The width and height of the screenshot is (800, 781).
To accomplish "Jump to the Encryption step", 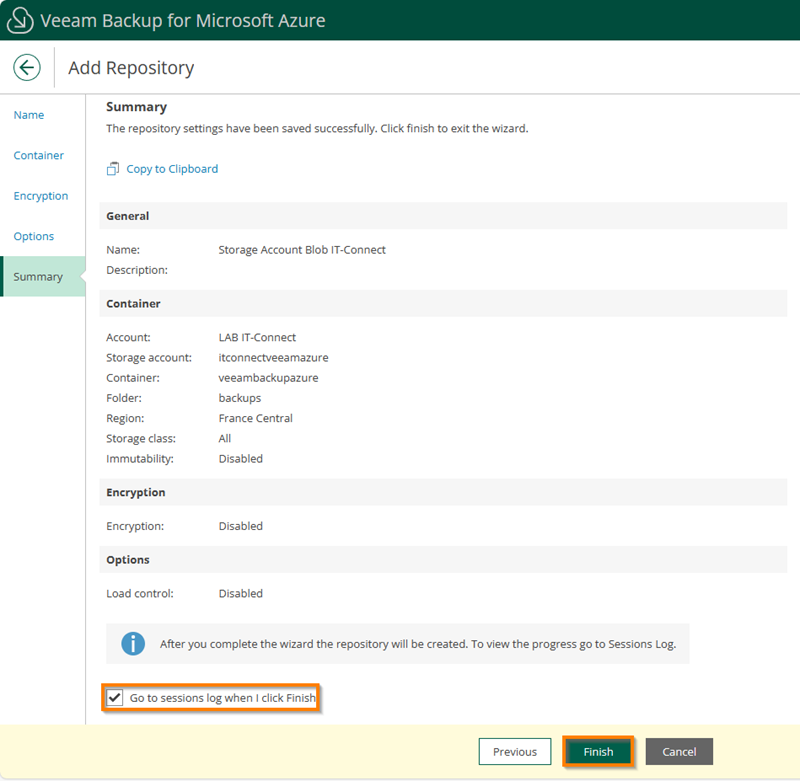I will [41, 196].
